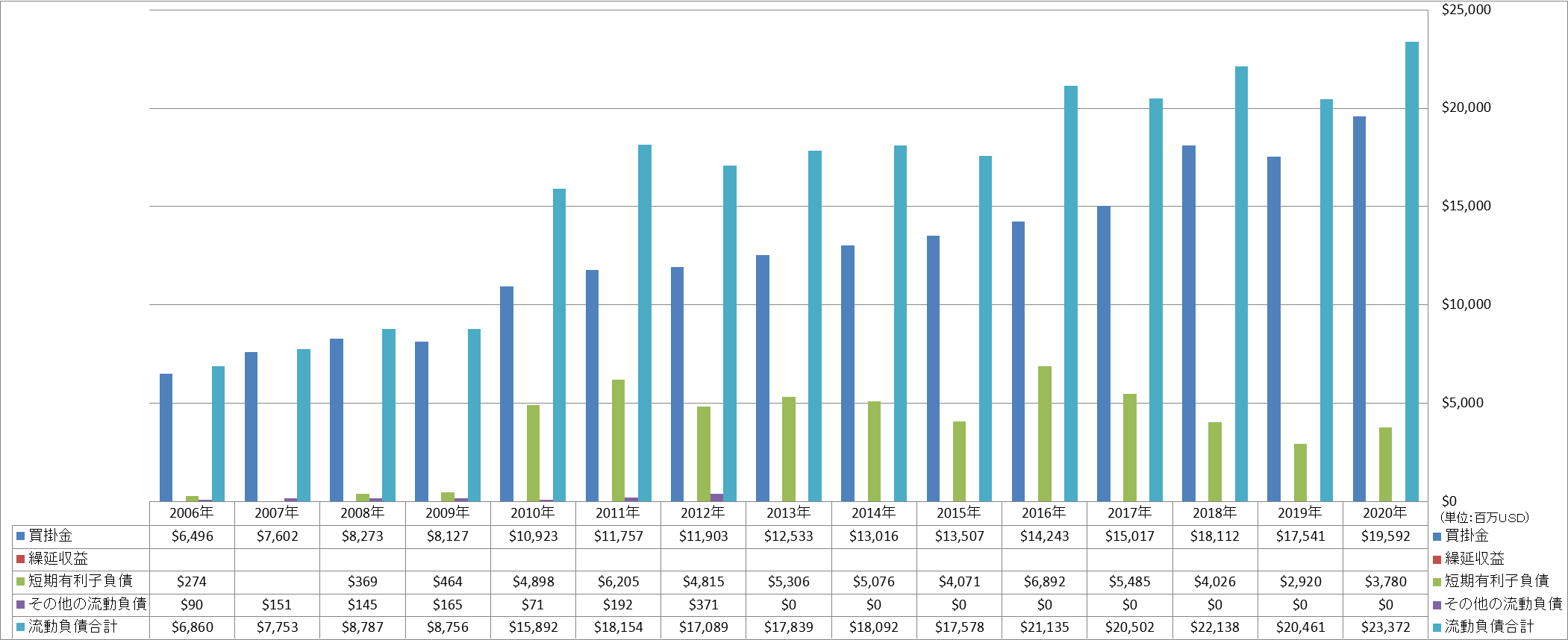Click the blue 買掛金 bar for 2018年

tap(1189, 323)
